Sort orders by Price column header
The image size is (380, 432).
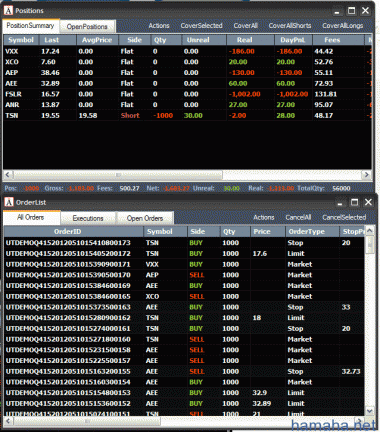(x=268, y=232)
